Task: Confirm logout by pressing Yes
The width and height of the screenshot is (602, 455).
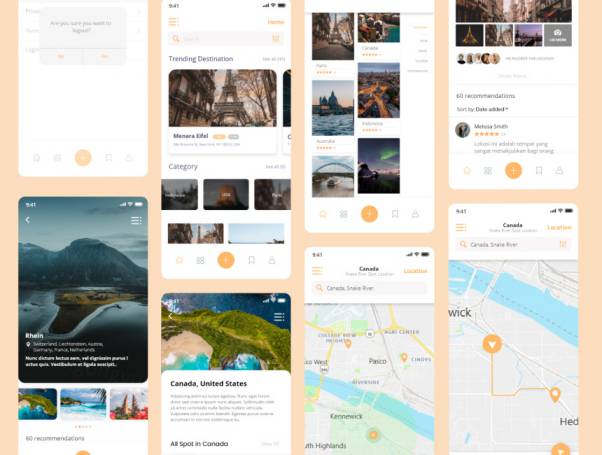Action: pyautogui.click(x=104, y=56)
